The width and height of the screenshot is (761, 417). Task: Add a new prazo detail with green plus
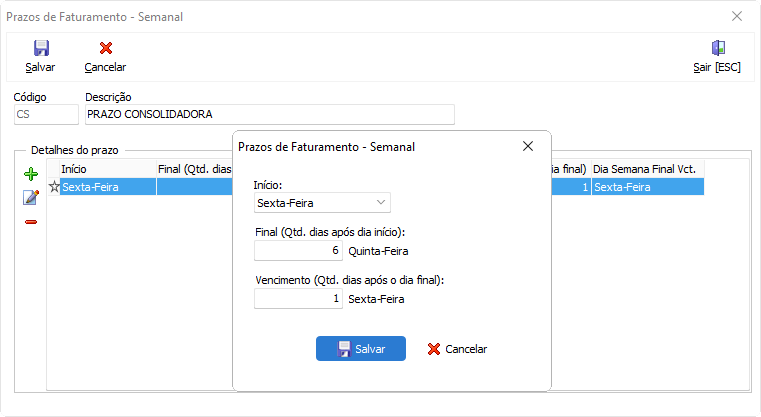click(31, 174)
